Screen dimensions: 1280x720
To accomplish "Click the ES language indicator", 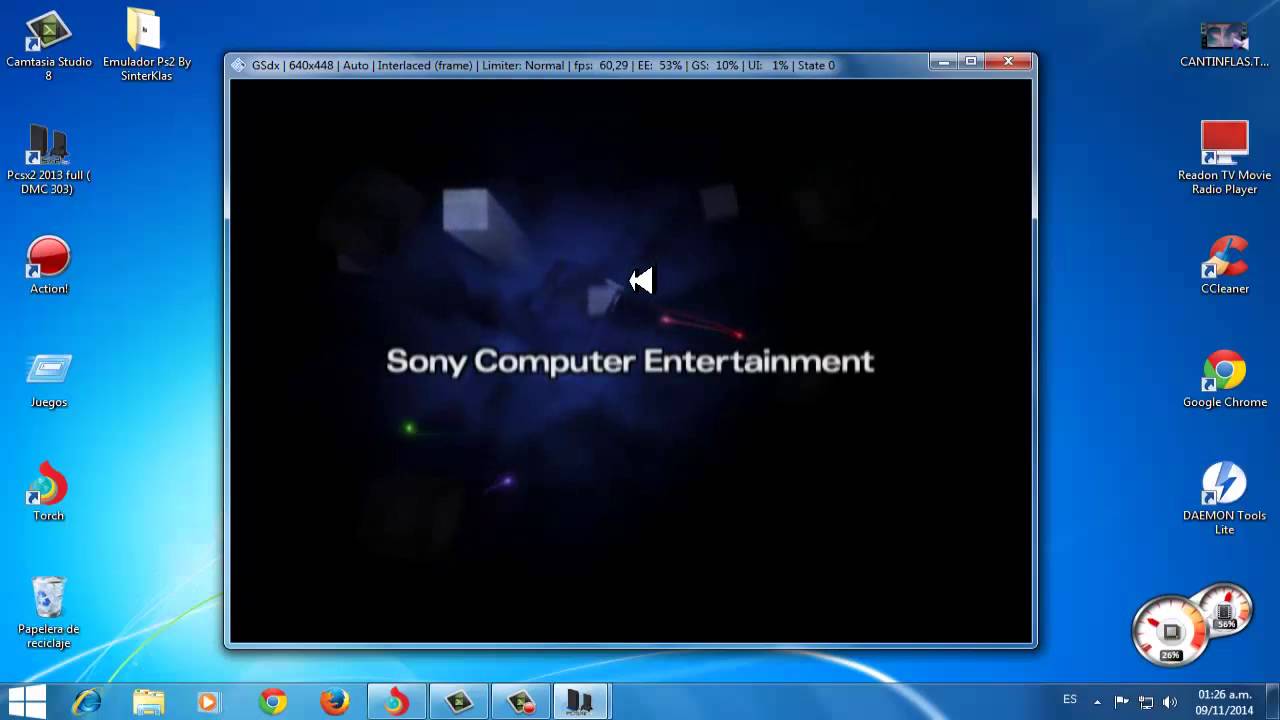I will click(x=1070, y=700).
